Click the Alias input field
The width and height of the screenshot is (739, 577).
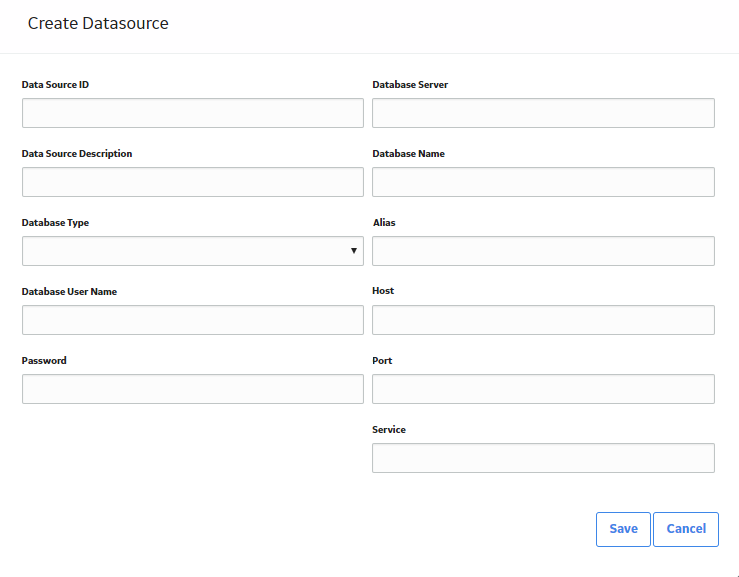tap(543, 251)
